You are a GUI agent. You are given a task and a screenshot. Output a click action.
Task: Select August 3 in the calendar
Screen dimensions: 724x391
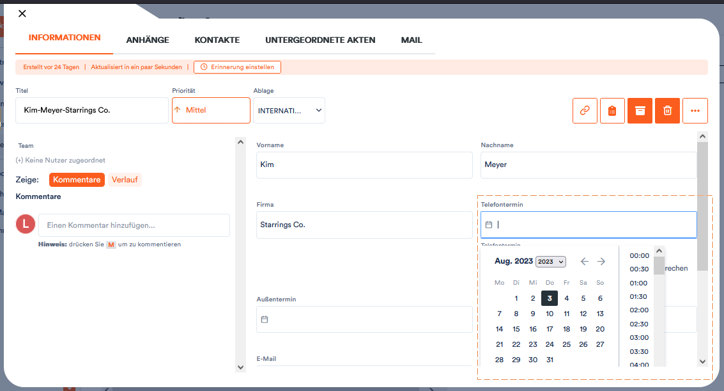tap(549, 298)
